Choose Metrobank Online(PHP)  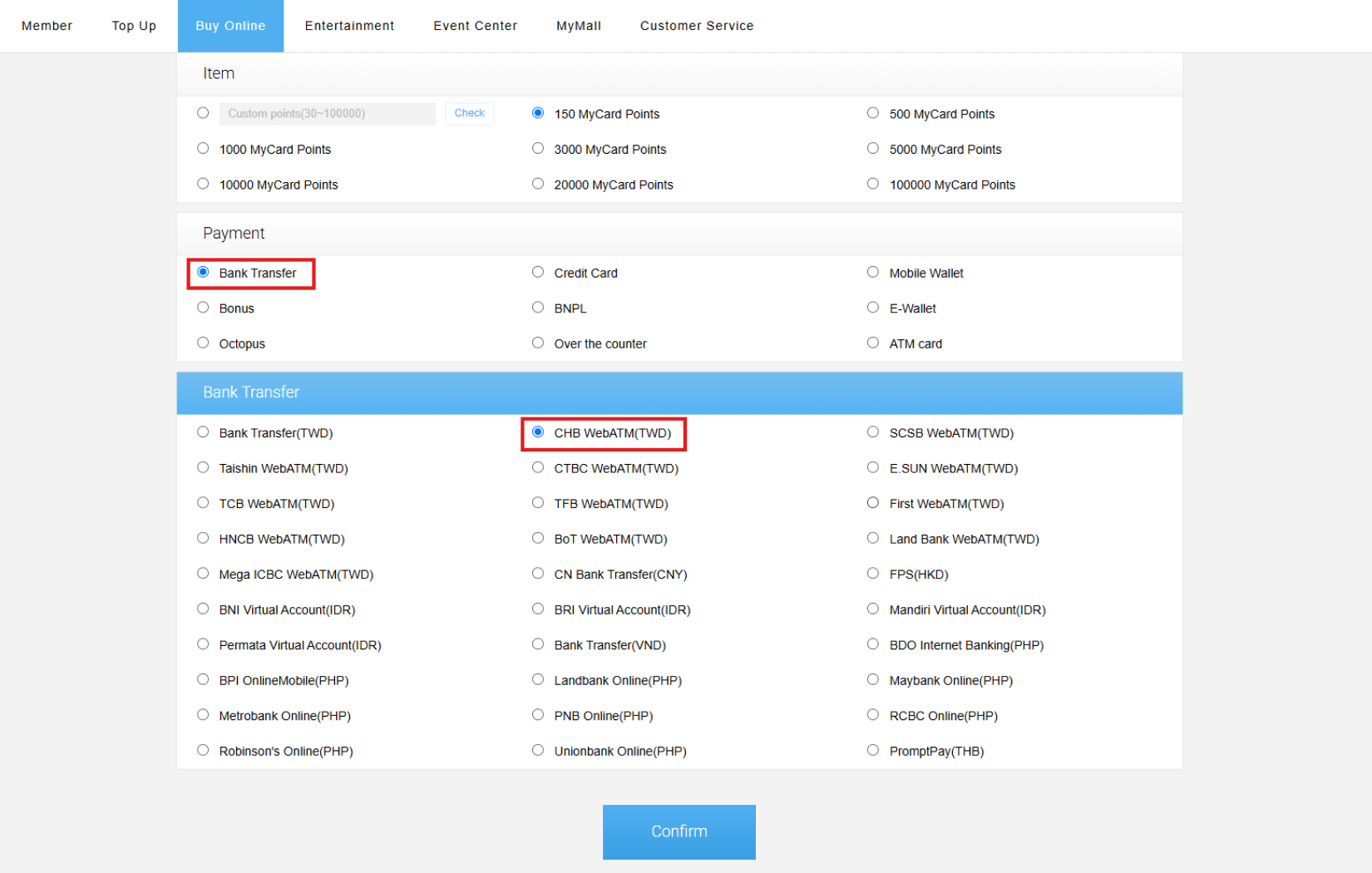coord(203,715)
